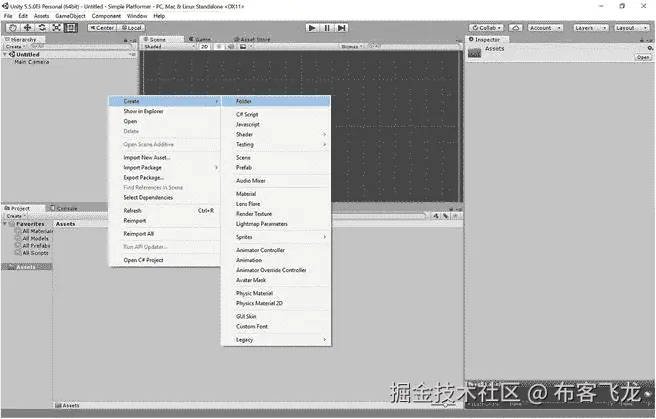Image resolution: width=656 pixels, height=419 pixels.
Task: Click the Step frame button
Action: (x=341, y=28)
